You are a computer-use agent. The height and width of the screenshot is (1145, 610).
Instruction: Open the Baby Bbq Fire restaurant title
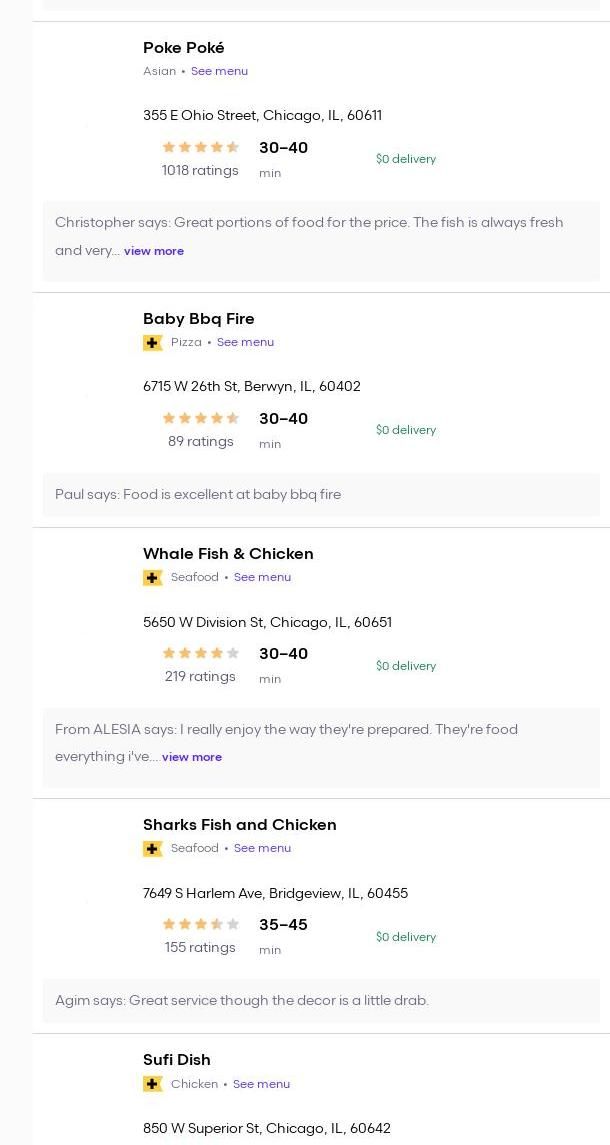[199, 319]
